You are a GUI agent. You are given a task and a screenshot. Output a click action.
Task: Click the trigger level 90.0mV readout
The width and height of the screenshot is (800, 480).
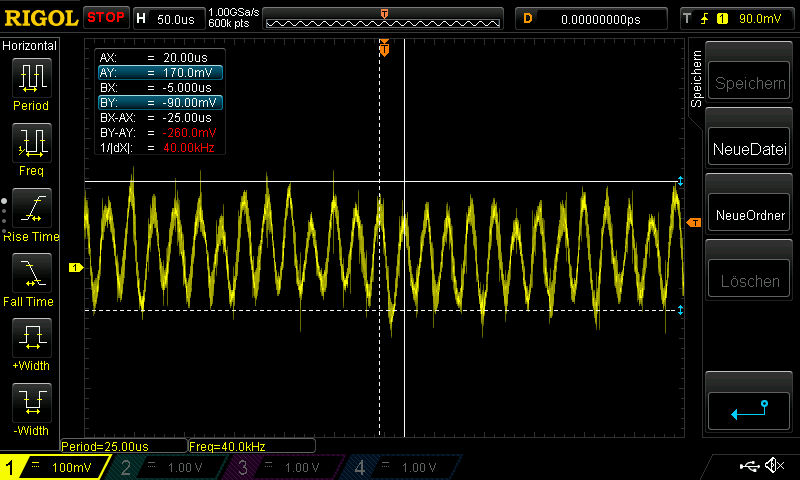click(x=760, y=19)
